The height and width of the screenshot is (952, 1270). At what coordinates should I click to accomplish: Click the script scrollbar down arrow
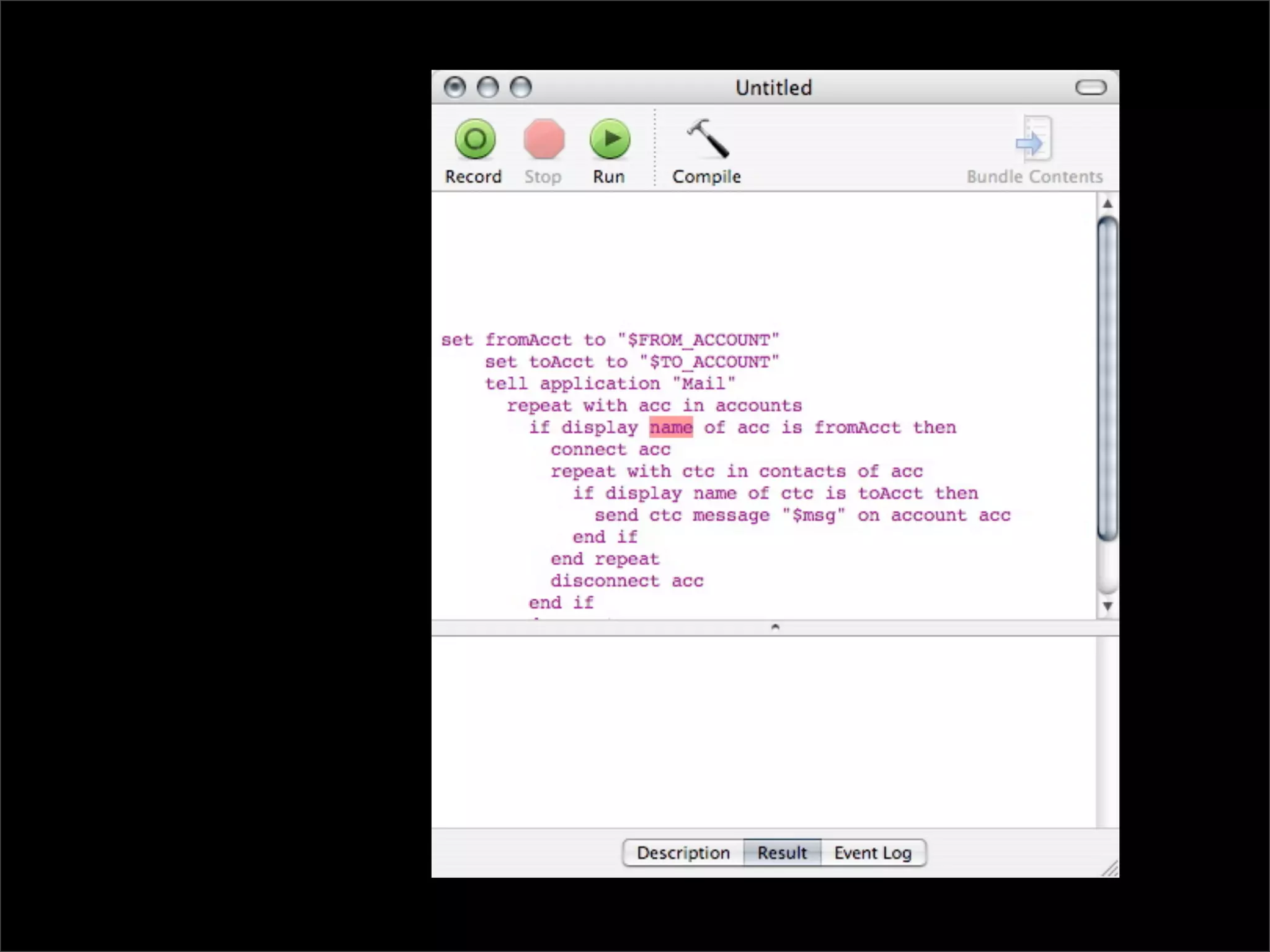(1108, 606)
